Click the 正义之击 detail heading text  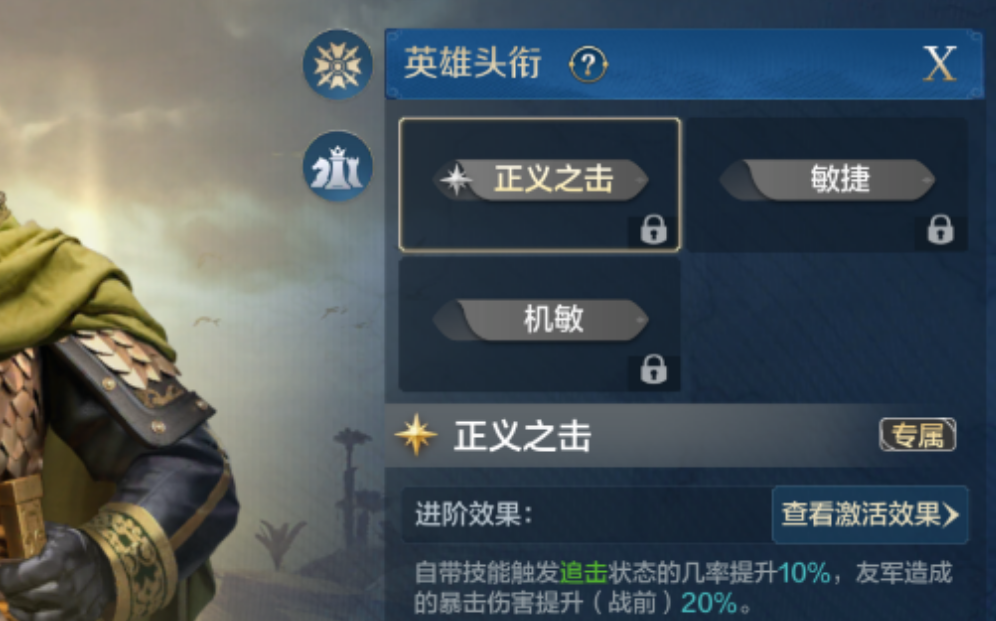click(522, 436)
